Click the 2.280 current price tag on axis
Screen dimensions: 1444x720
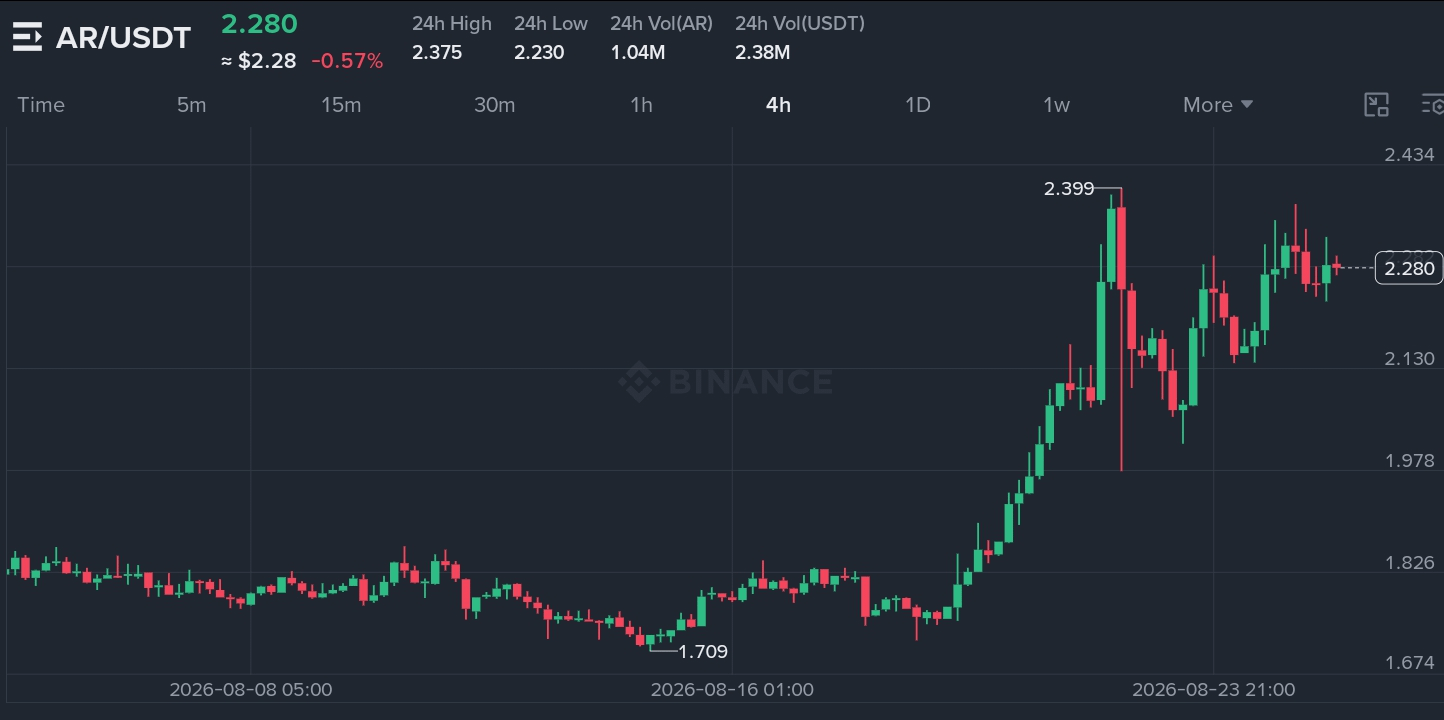point(1410,268)
